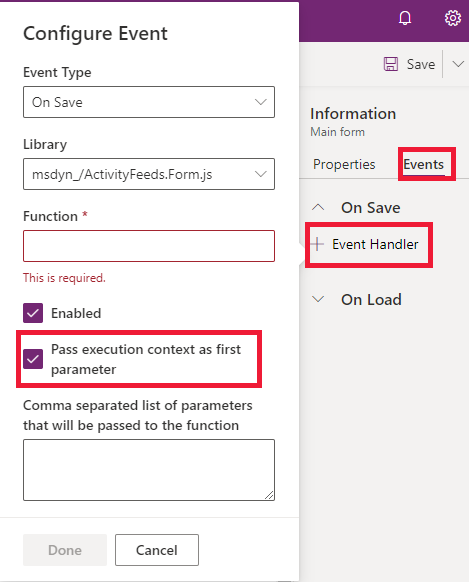Click the plus icon beside Event Handler
The width and height of the screenshot is (469, 582).
[x=317, y=244]
